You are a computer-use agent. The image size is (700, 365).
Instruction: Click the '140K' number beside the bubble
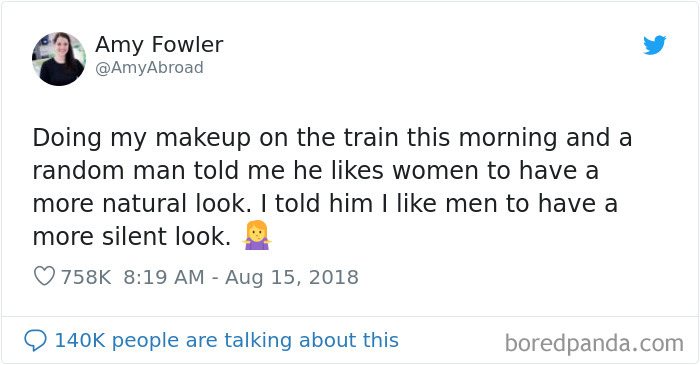(x=80, y=340)
